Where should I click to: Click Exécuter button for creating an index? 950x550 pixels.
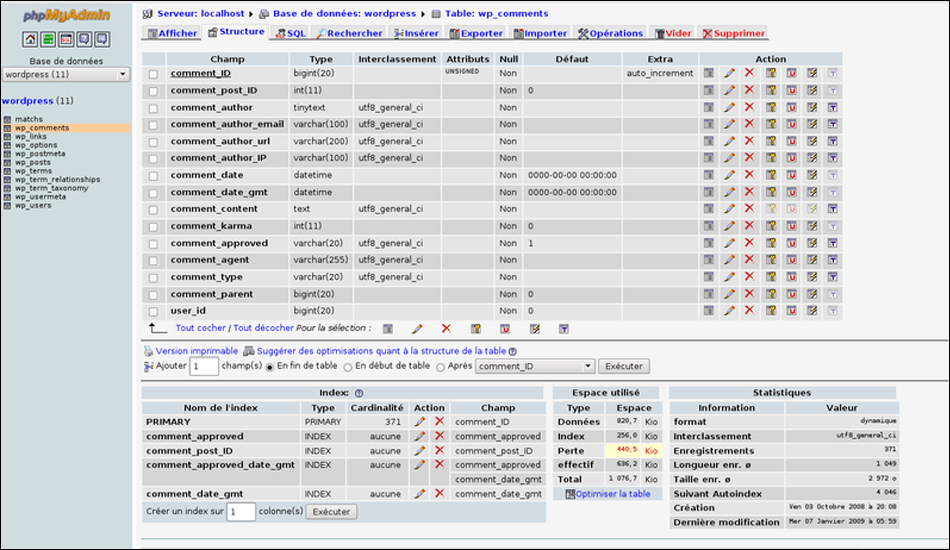[331, 512]
